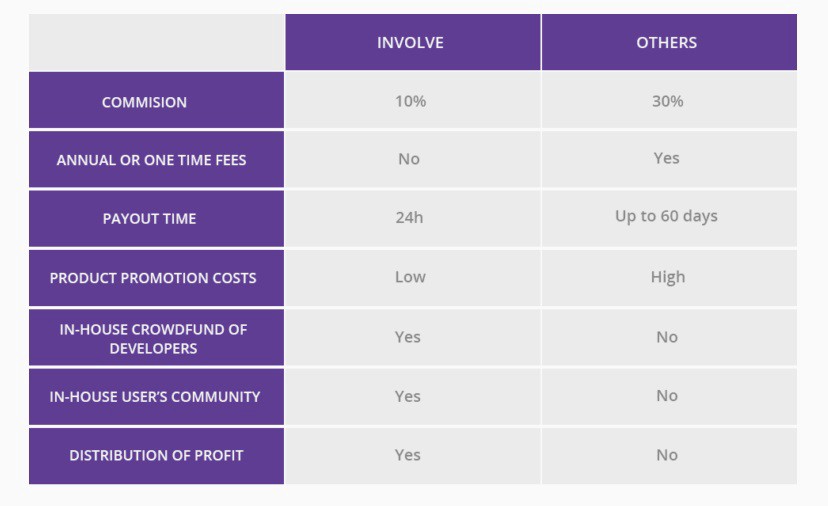828x506 pixels.
Task: Select the COMMISION row label
Action: tap(156, 100)
